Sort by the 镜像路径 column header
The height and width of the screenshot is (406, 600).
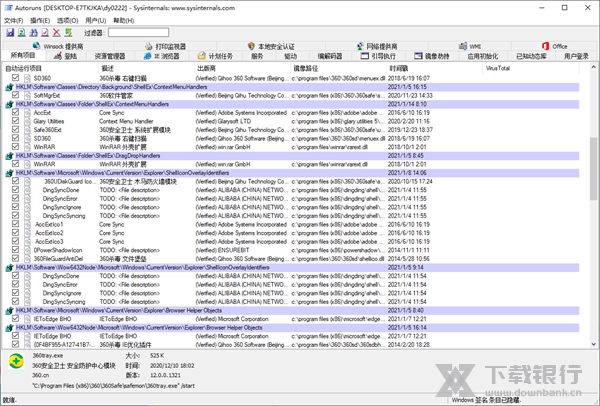coord(339,68)
